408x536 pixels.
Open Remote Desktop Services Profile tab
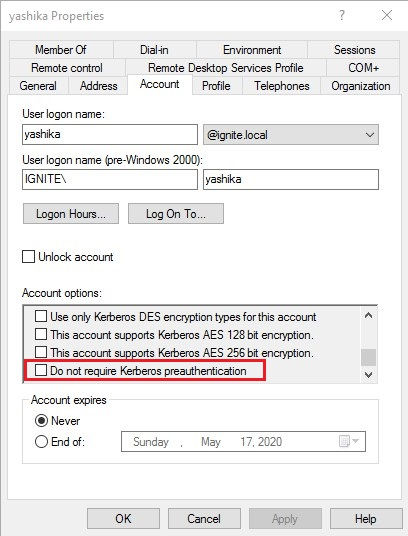[226, 68]
